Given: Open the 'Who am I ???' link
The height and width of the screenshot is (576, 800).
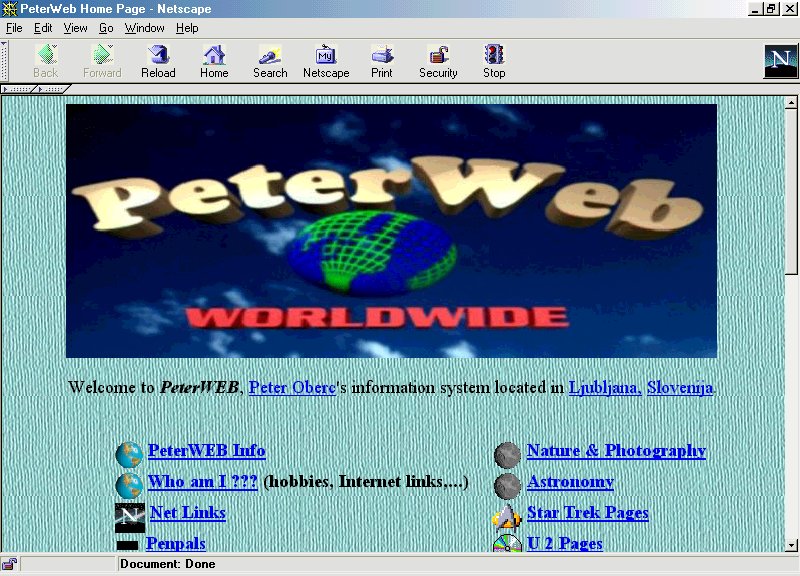Looking at the screenshot, I should click(203, 482).
